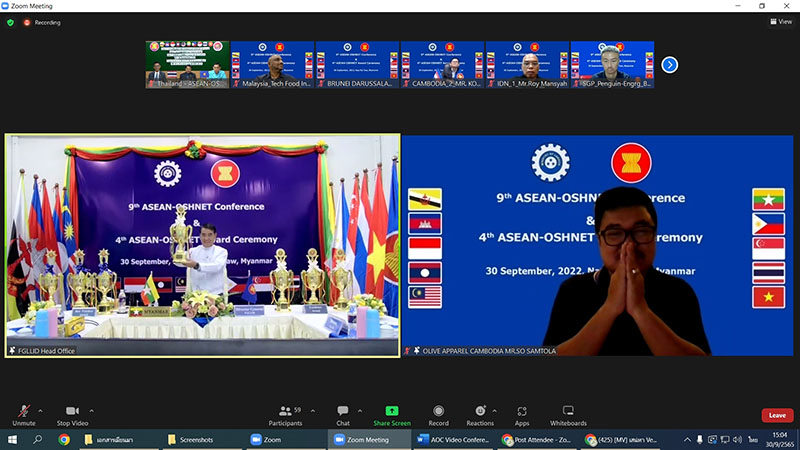Open Zoom Apps

522,413
